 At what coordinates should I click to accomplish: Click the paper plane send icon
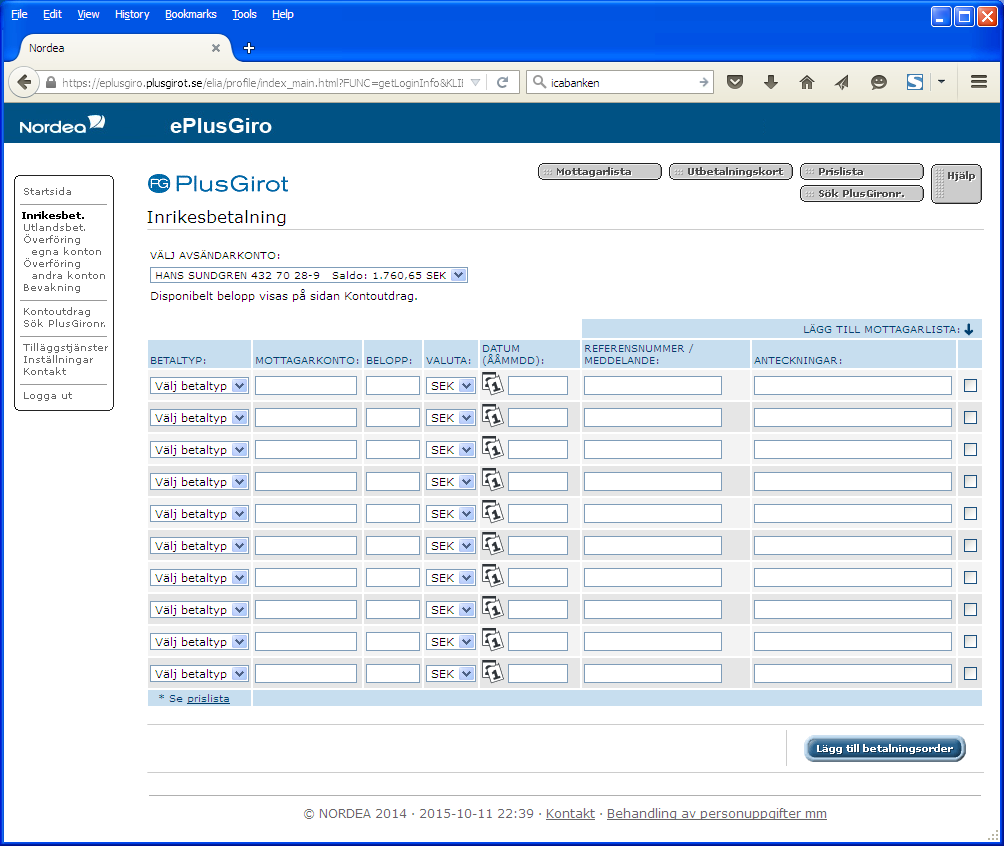click(x=842, y=82)
